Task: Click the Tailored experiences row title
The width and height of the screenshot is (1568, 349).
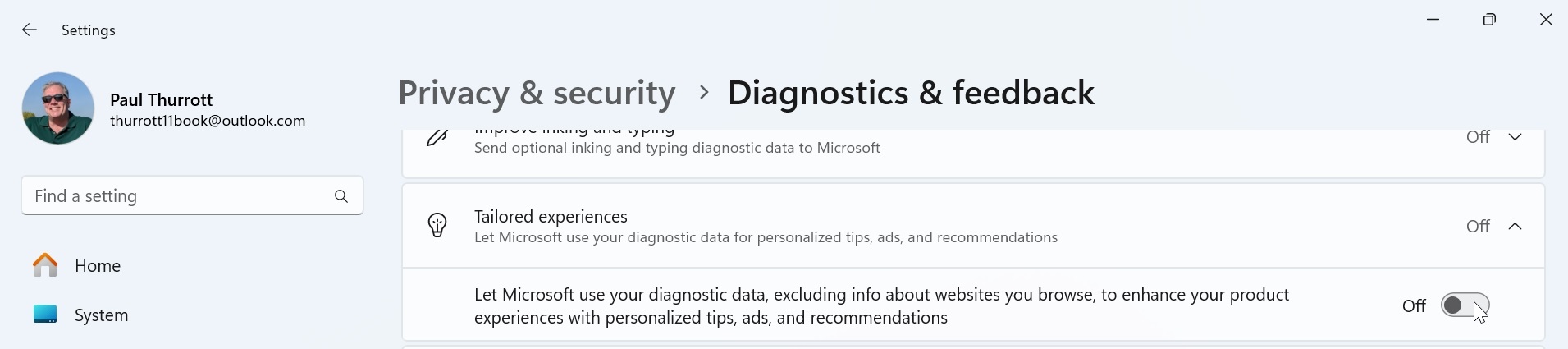Action: 551,217
